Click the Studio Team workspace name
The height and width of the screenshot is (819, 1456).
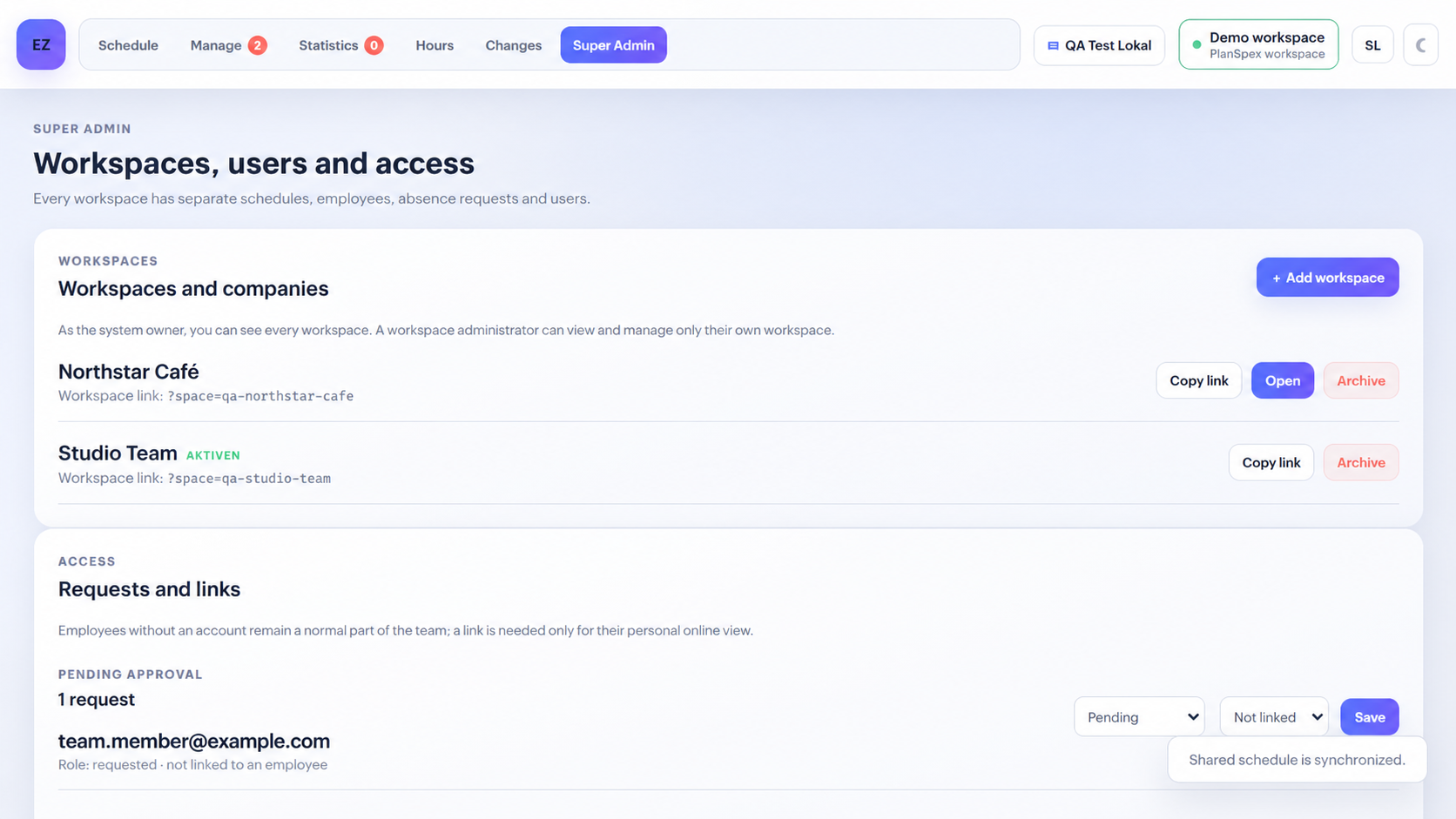[118, 453]
